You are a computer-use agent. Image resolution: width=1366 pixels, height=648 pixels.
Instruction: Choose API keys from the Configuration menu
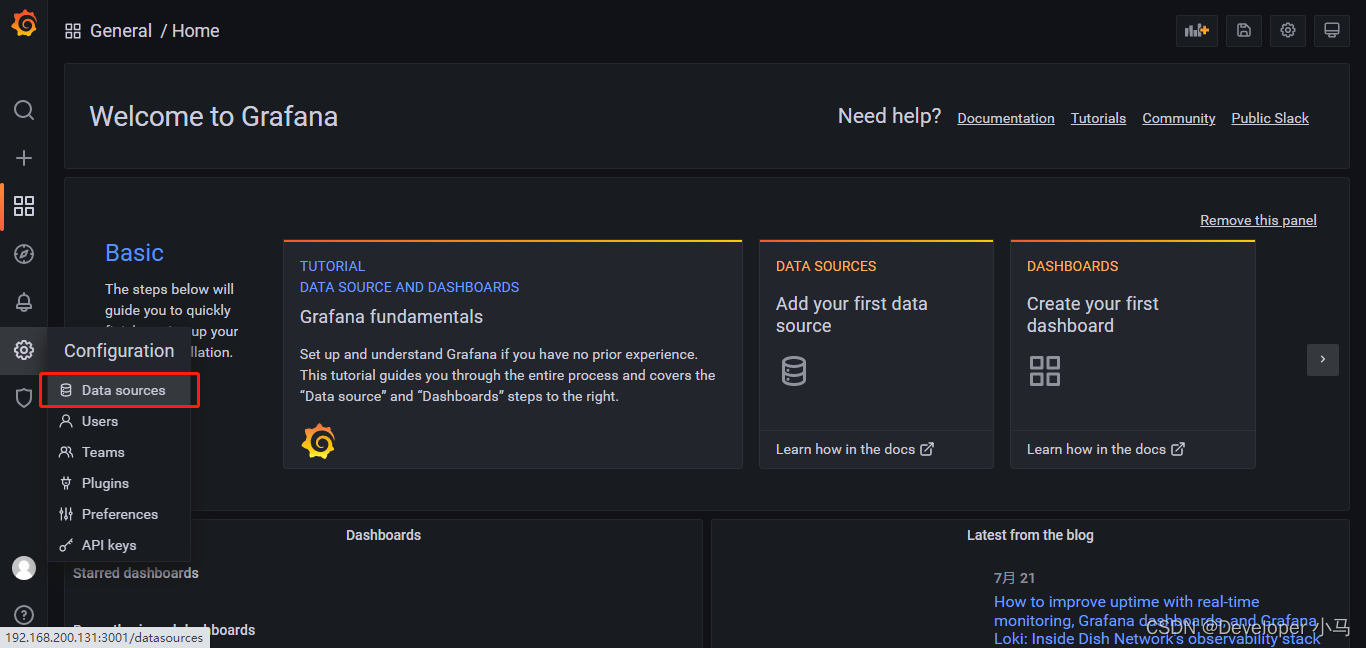click(108, 545)
